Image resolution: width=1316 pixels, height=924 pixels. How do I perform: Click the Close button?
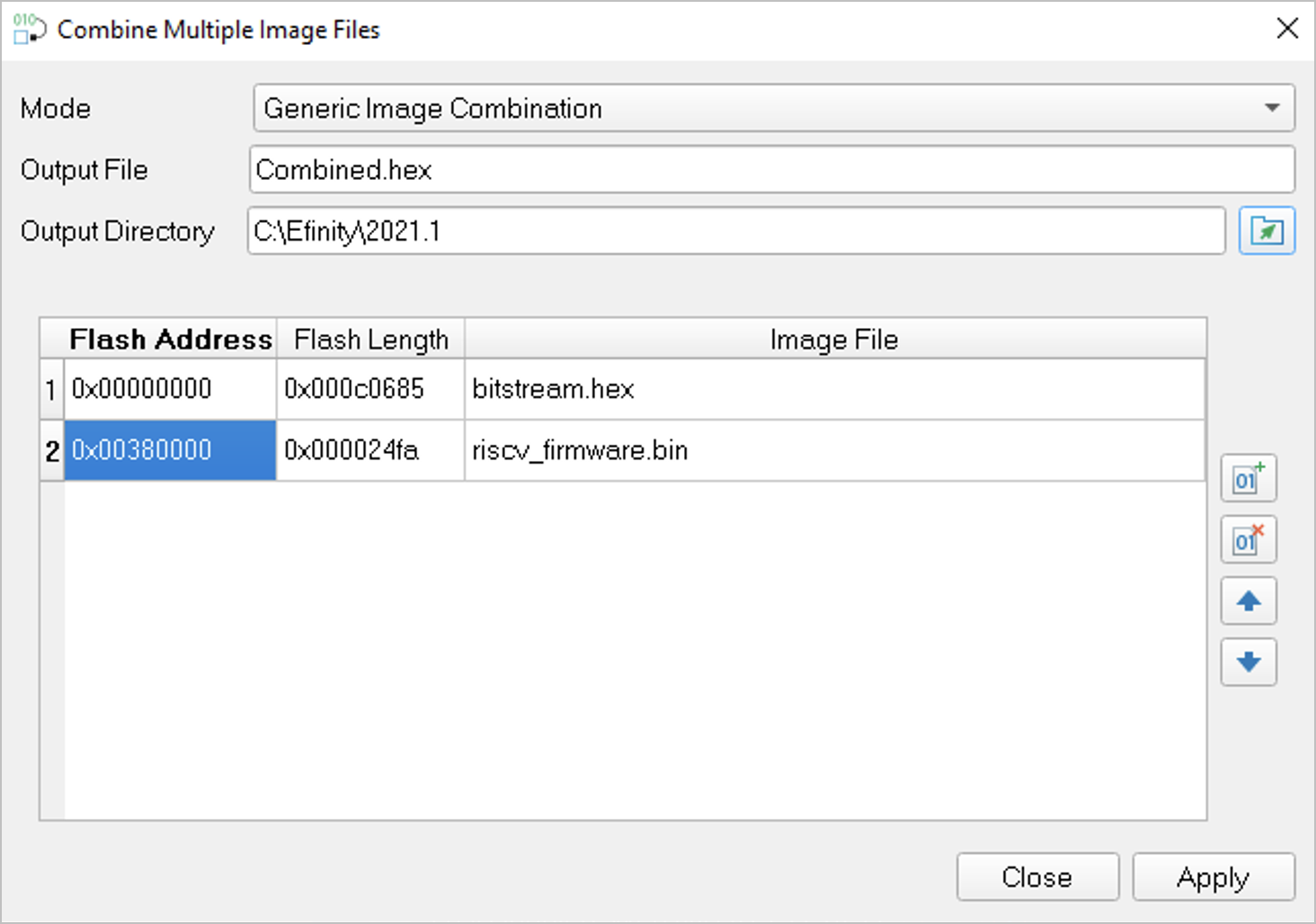click(1036, 876)
